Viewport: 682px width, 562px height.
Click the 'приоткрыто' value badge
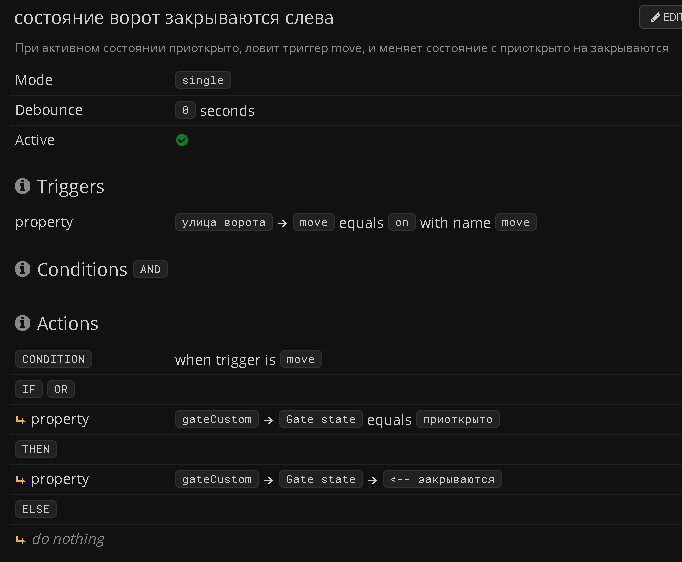[457, 419]
